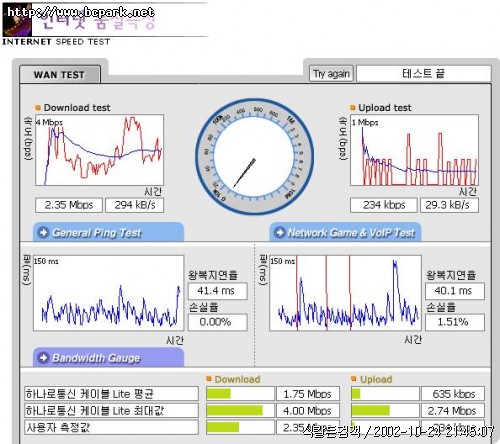Select the 2.35 Mbps download speed value
Image resolution: width=500 pixels, height=444 pixels.
point(69,205)
